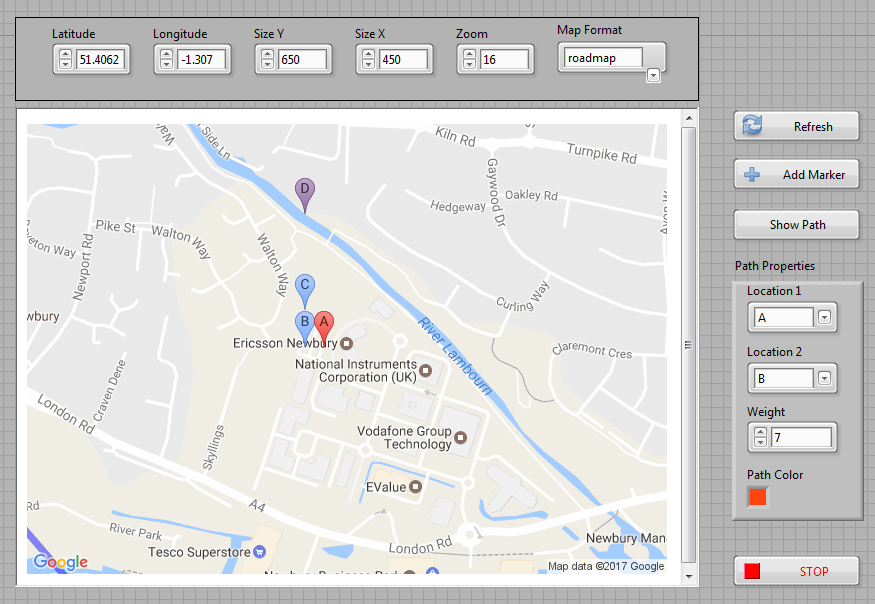
Task: Decrement Size Y with the down arrow
Action: coord(267,64)
